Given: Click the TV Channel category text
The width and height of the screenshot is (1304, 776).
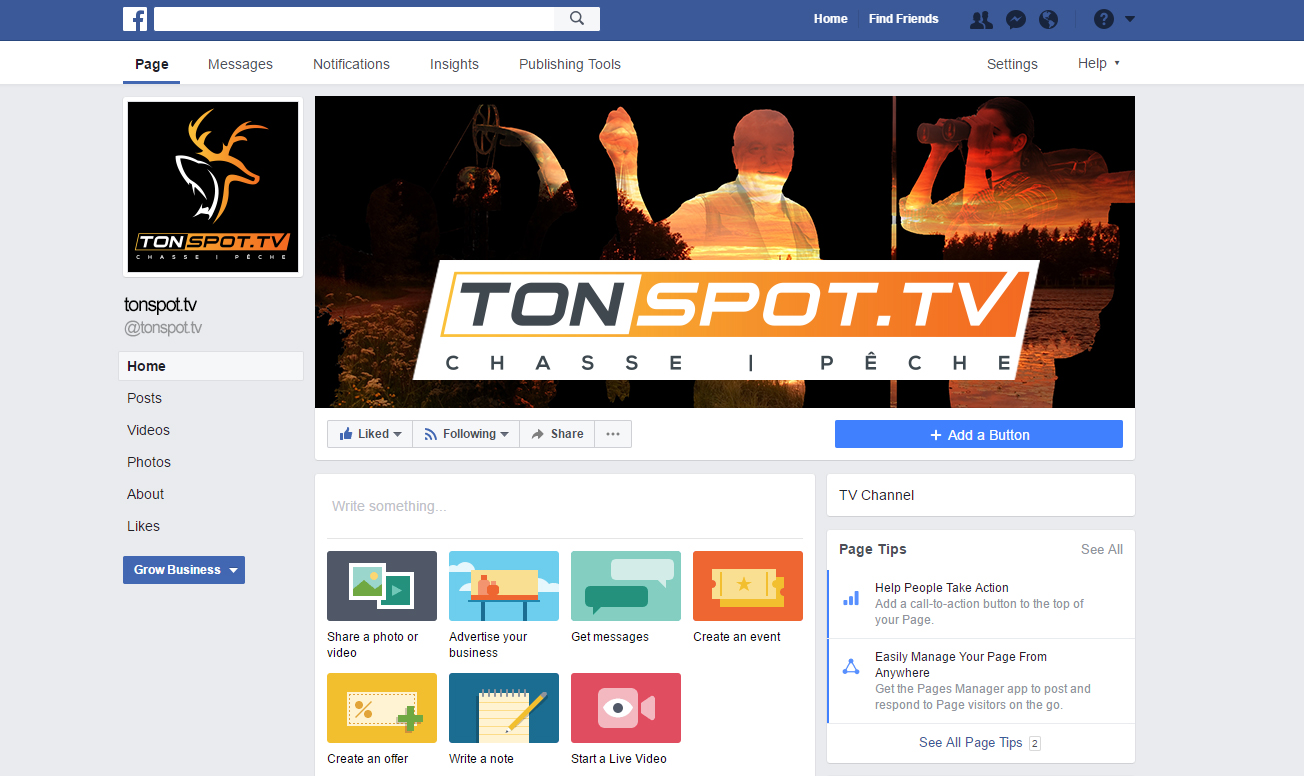Looking at the screenshot, I should pyautogui.click(x=876, y=495).
